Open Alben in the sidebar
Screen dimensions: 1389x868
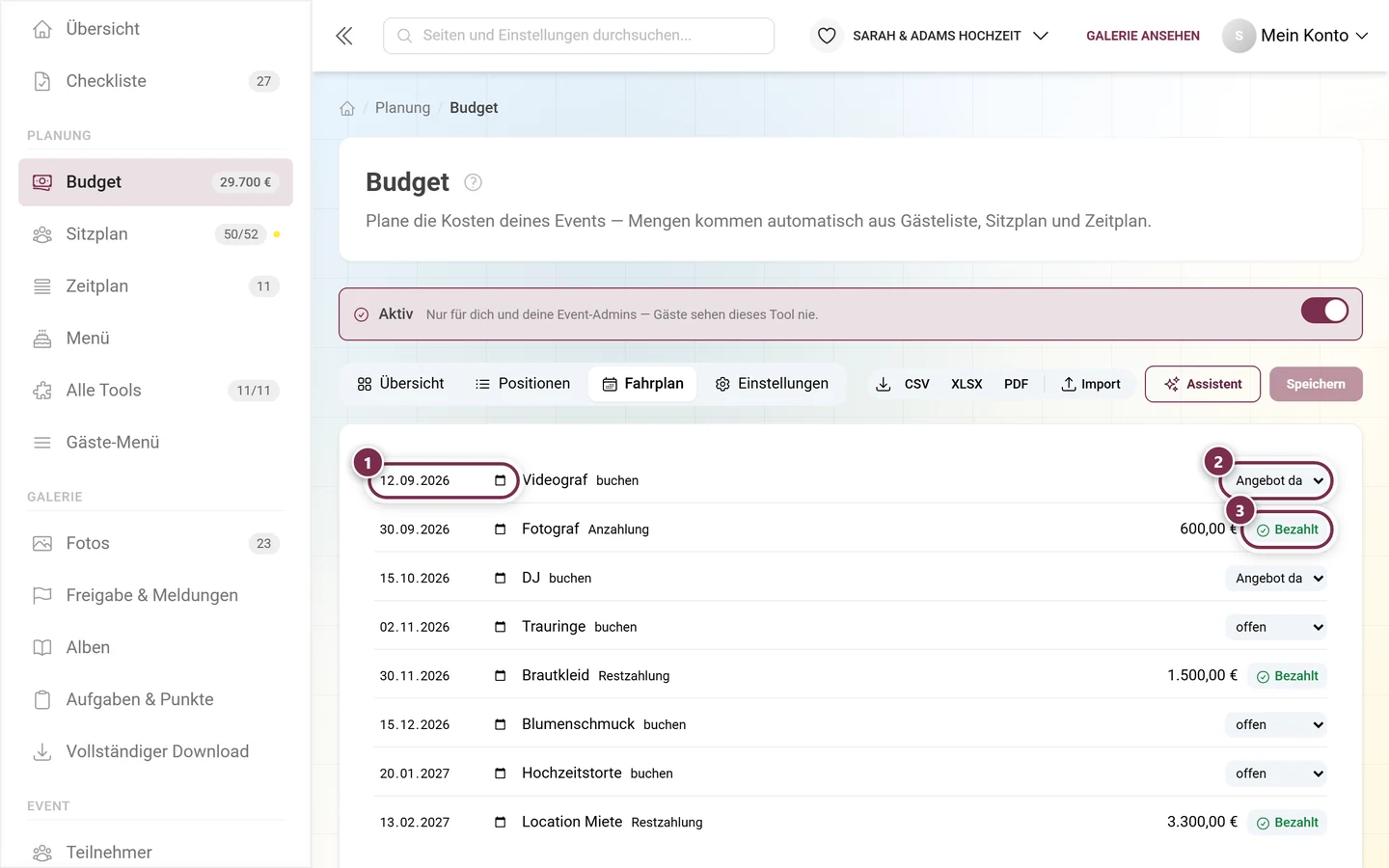(x=155, y=648)
